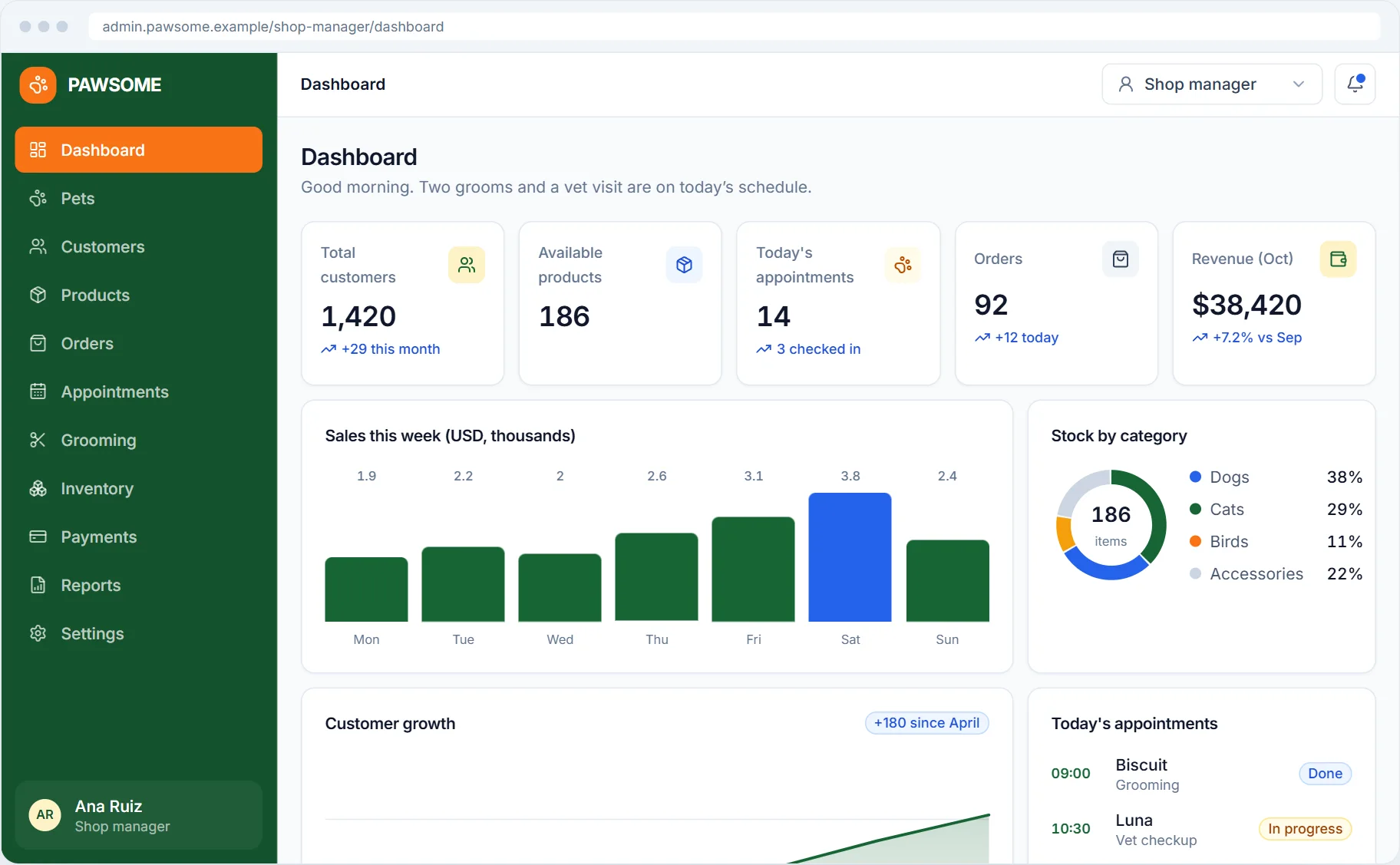Click the Pawsome paw logo icon

pos(38,84)
